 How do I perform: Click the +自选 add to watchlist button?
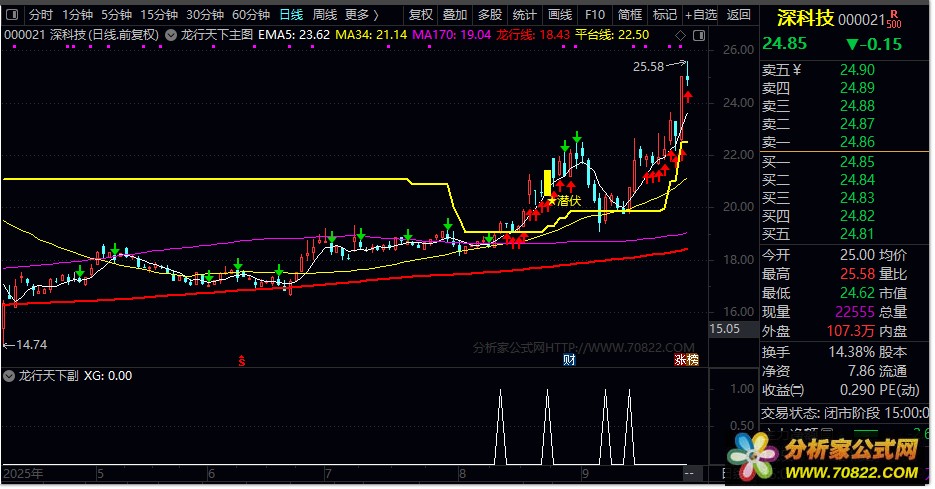700,15
